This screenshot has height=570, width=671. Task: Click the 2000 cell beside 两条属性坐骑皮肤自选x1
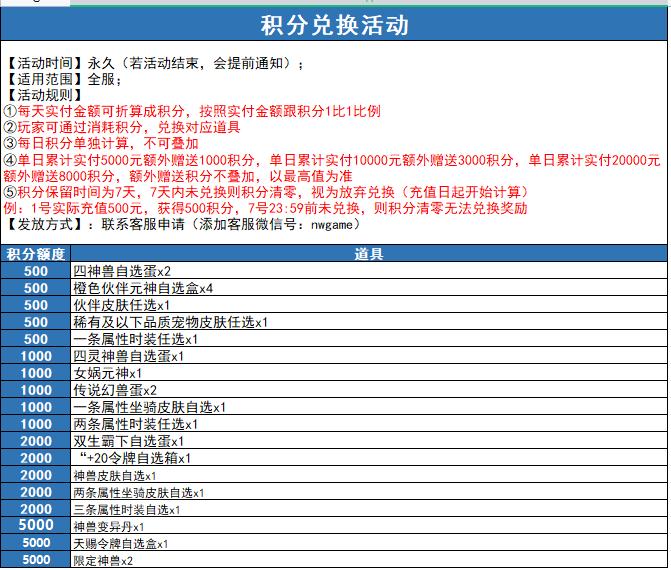(x=36, y=492)
